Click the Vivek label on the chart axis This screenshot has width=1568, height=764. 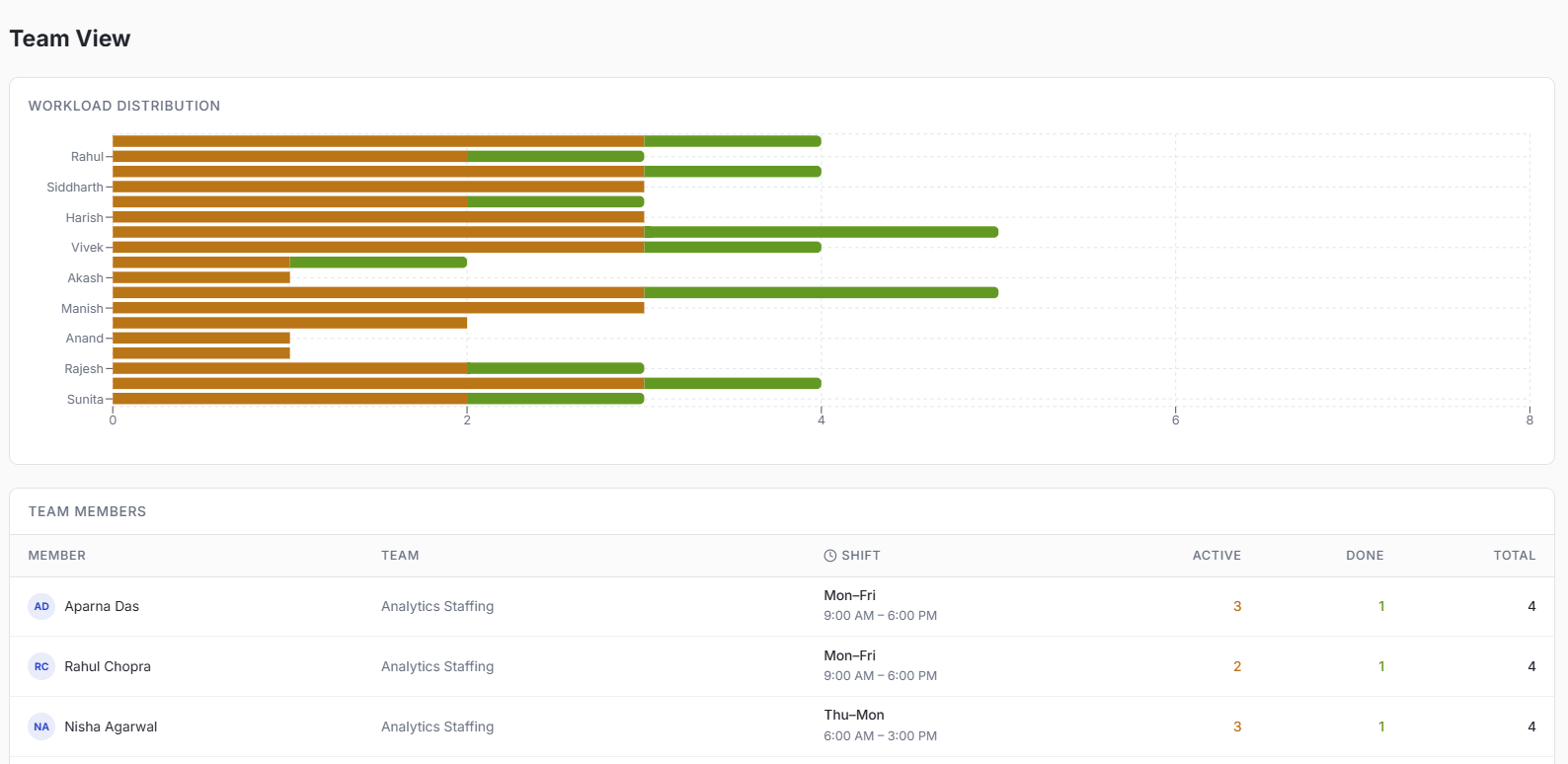click(x=87, y=248)
